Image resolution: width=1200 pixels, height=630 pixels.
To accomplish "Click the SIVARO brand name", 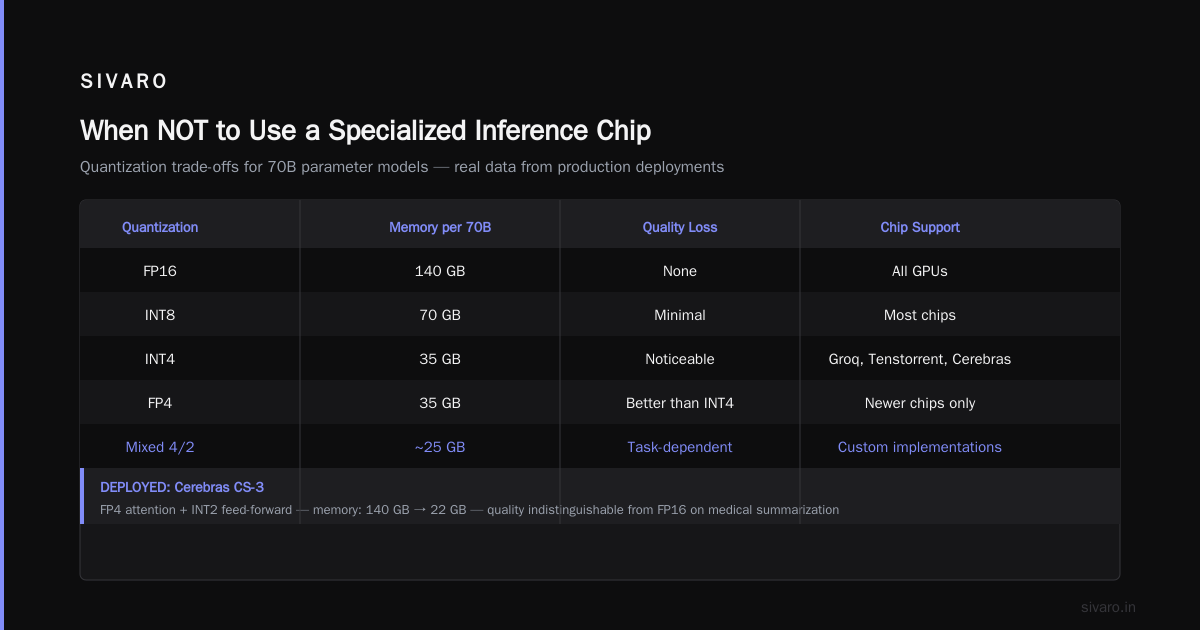I will pyautogui.click(x=124, y=82).
